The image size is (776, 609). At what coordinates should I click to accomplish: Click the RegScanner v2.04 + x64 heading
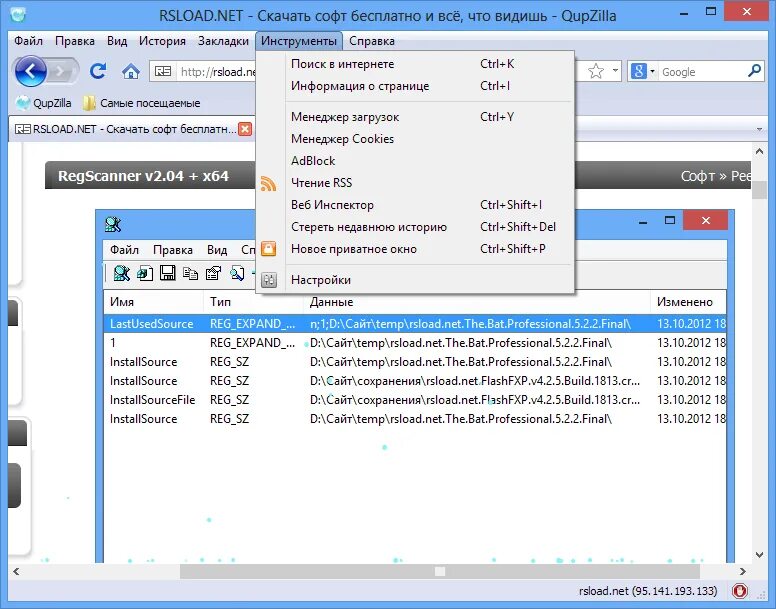pyautogui.click(x=144, y=176)
